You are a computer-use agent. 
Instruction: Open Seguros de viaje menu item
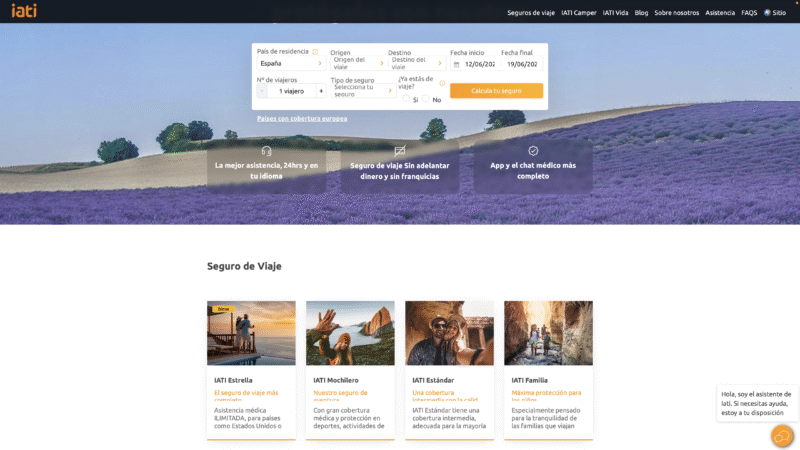click(x=531, y=13)
